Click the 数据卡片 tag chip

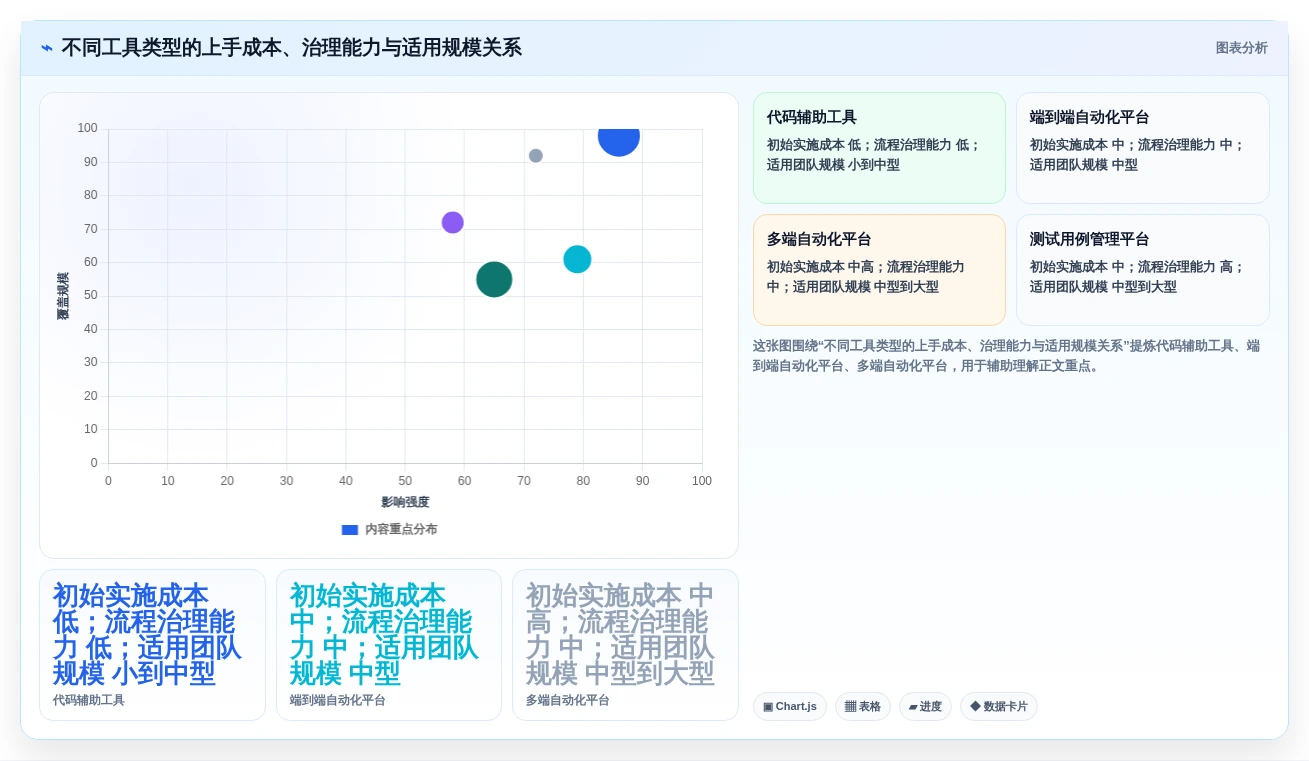point(999,706)
